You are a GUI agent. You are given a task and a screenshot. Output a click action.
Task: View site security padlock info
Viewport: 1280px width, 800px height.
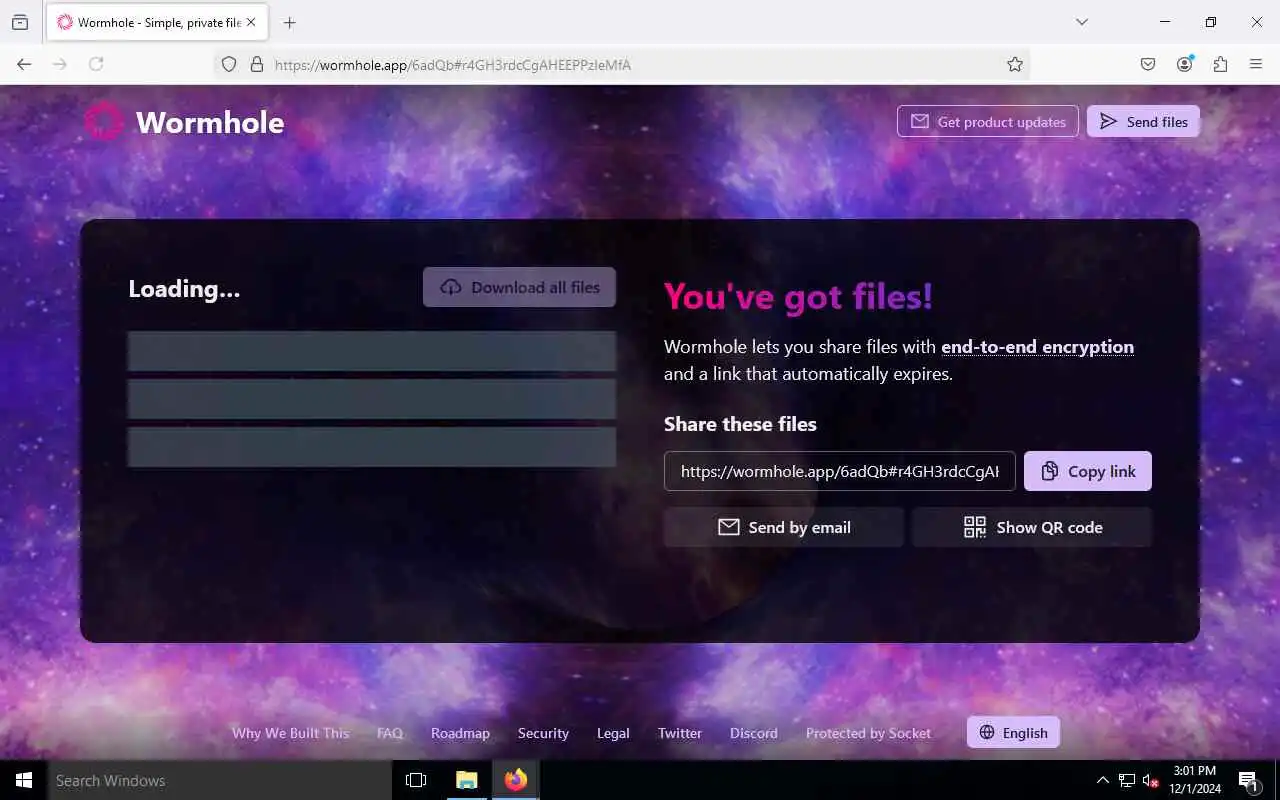[x=256, y=64]
